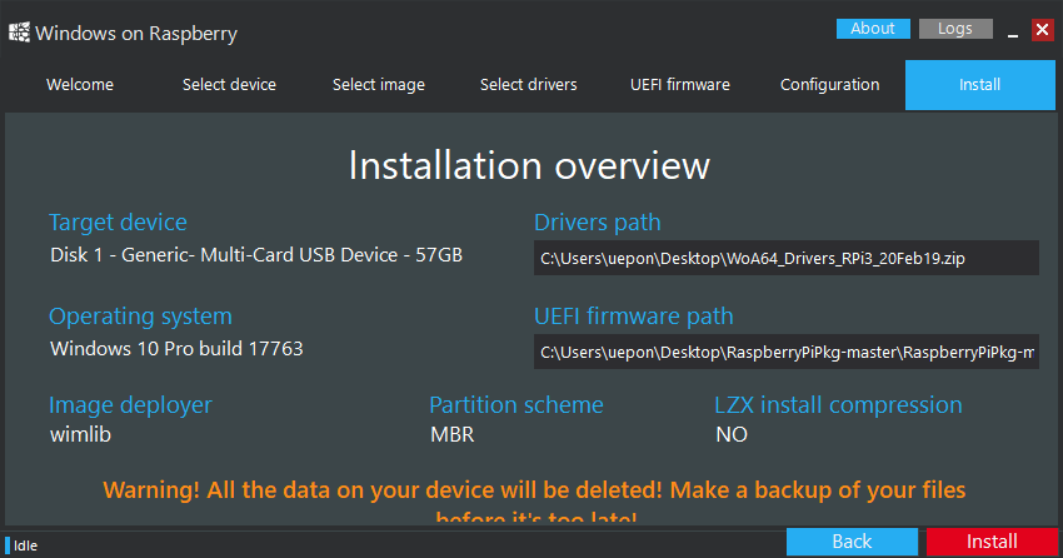Screen dimensions: 1063x558
Task: Select the highlighted Install tab
Action: 980,85
